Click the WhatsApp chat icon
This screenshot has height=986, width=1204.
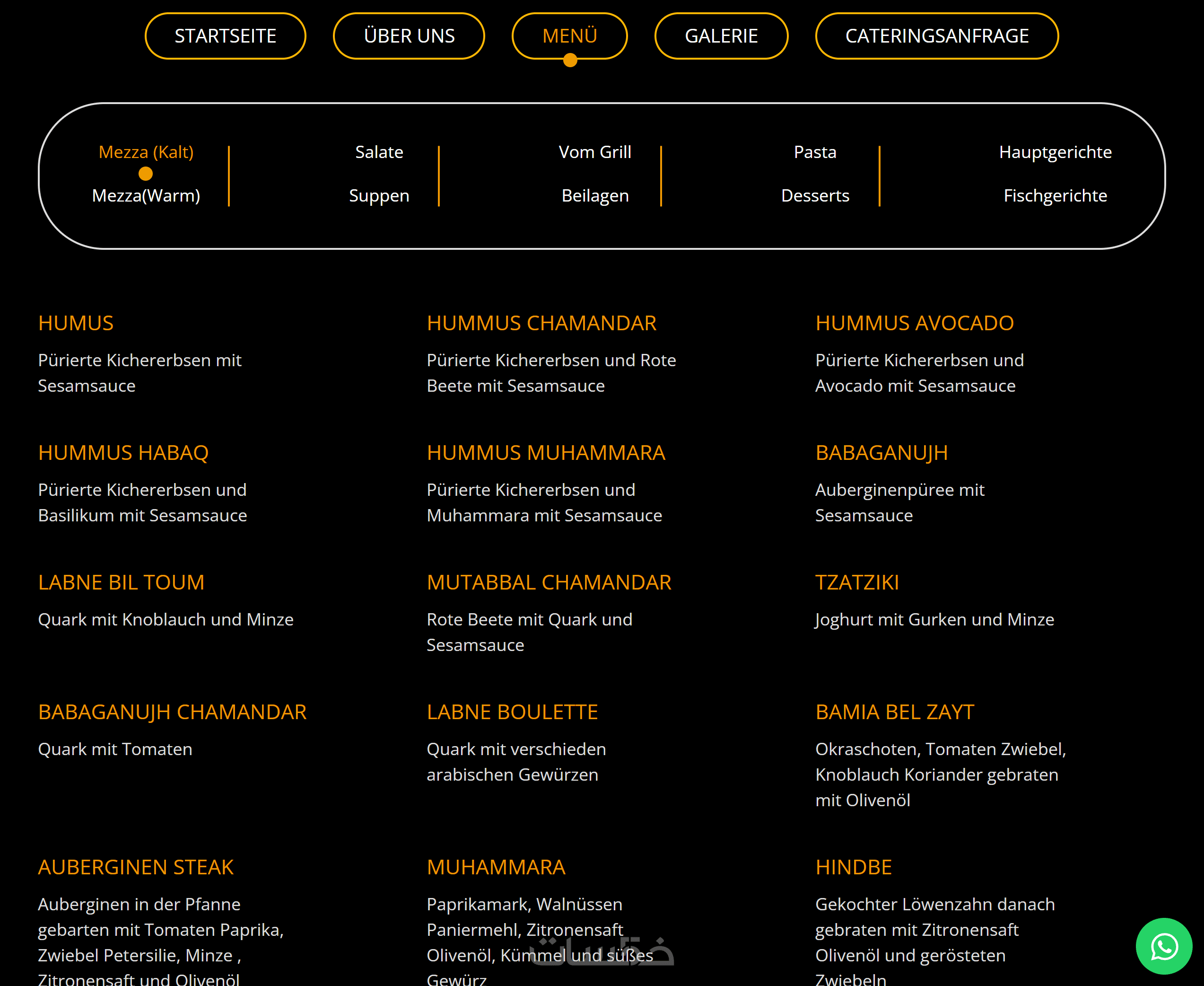(x=1164, y=946)
